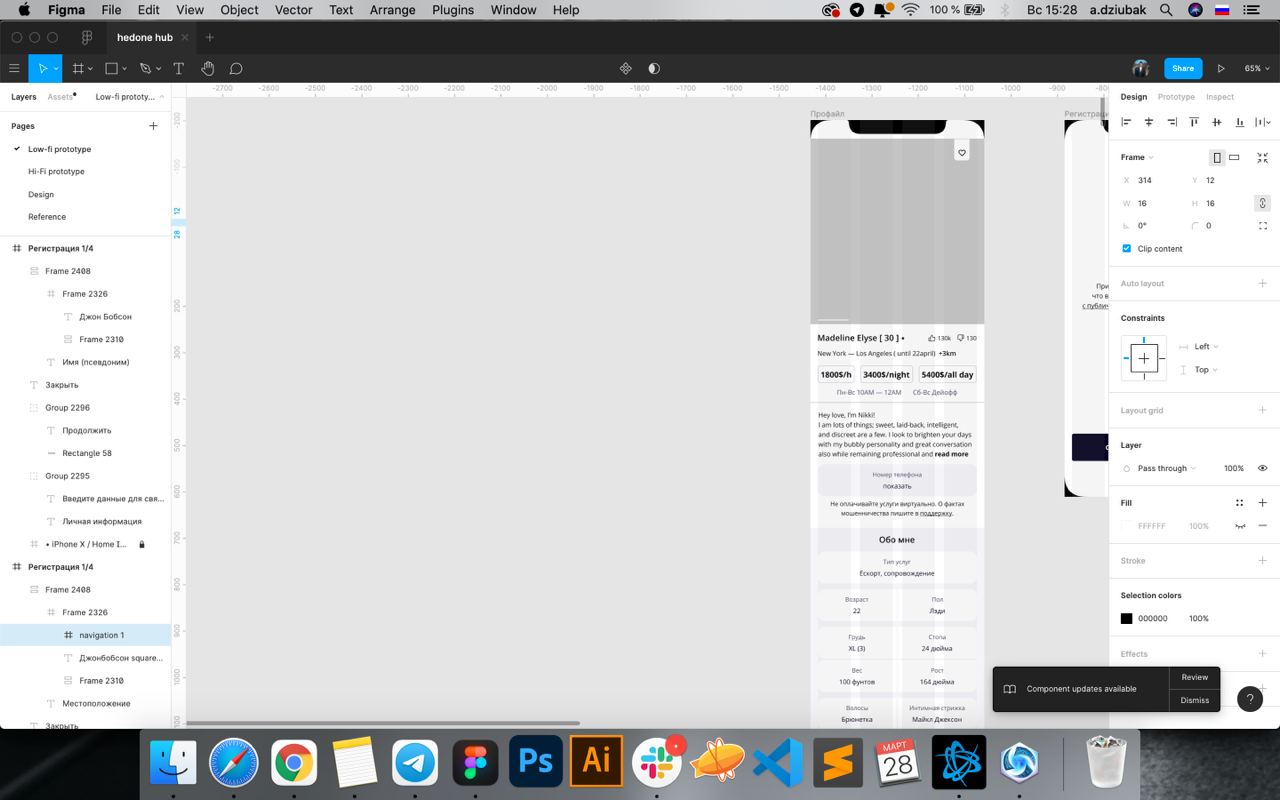Open Pass through blend mode dropdown
The image size is (1280, 800).
1166,468
